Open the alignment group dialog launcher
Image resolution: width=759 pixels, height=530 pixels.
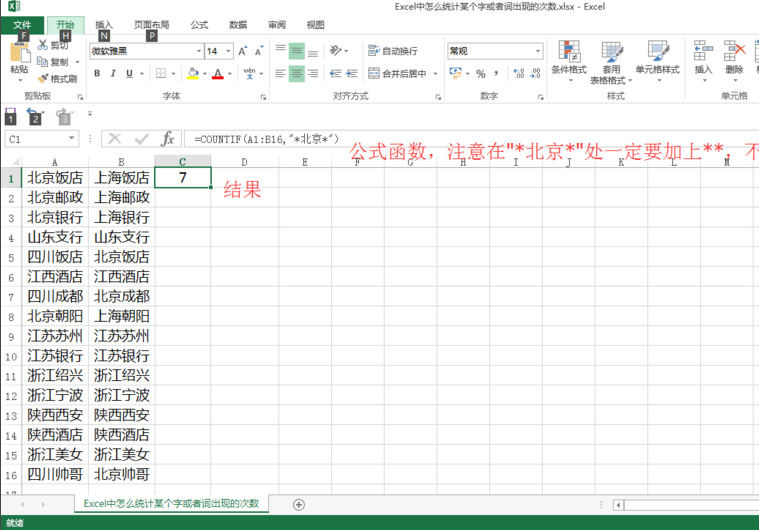click(x=438, y=97)
